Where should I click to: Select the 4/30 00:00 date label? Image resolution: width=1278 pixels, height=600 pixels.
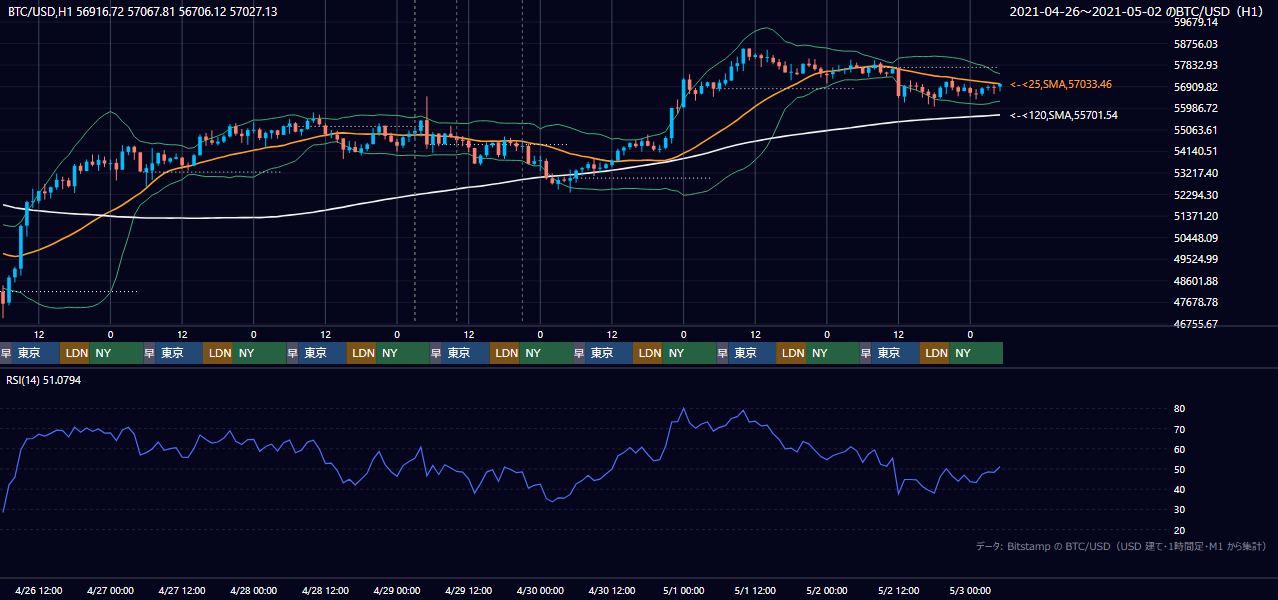coord(541,590)
